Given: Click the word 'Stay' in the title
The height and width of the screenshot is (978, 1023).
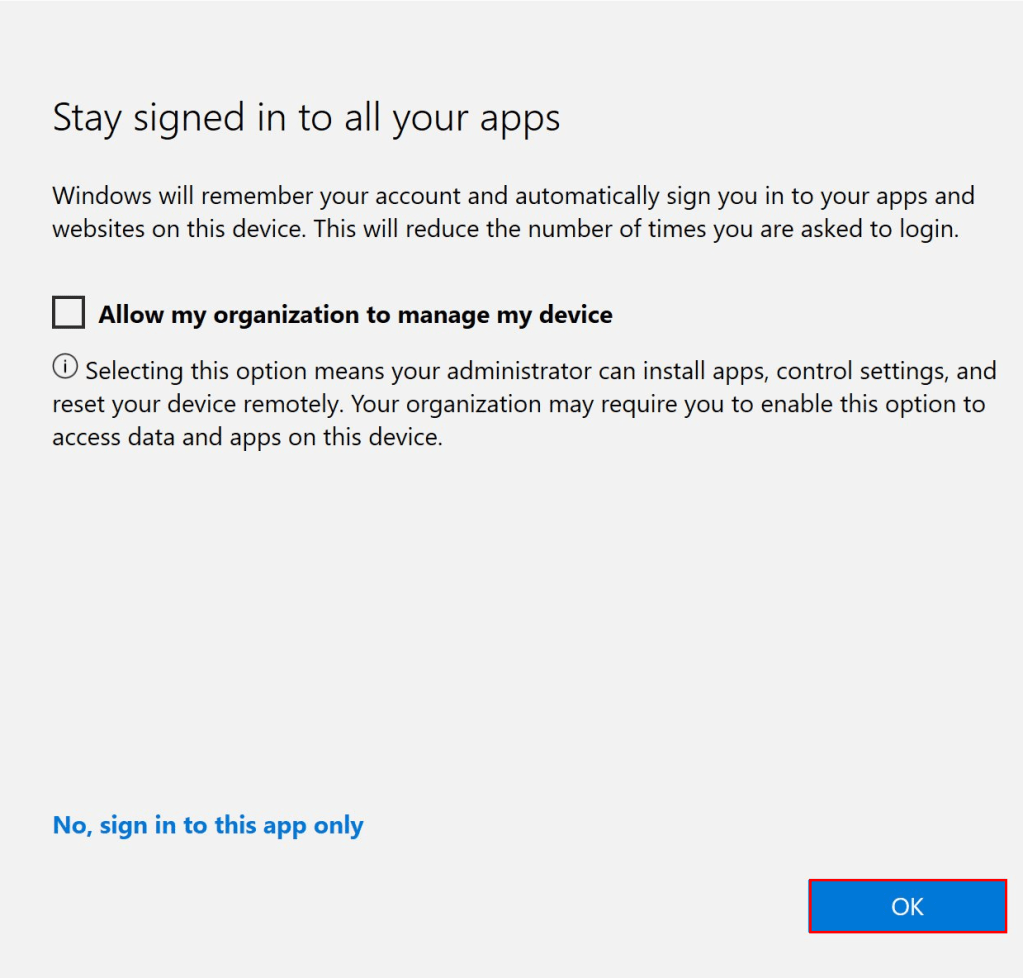Looking at the screenshot, I should coord(89,118).
